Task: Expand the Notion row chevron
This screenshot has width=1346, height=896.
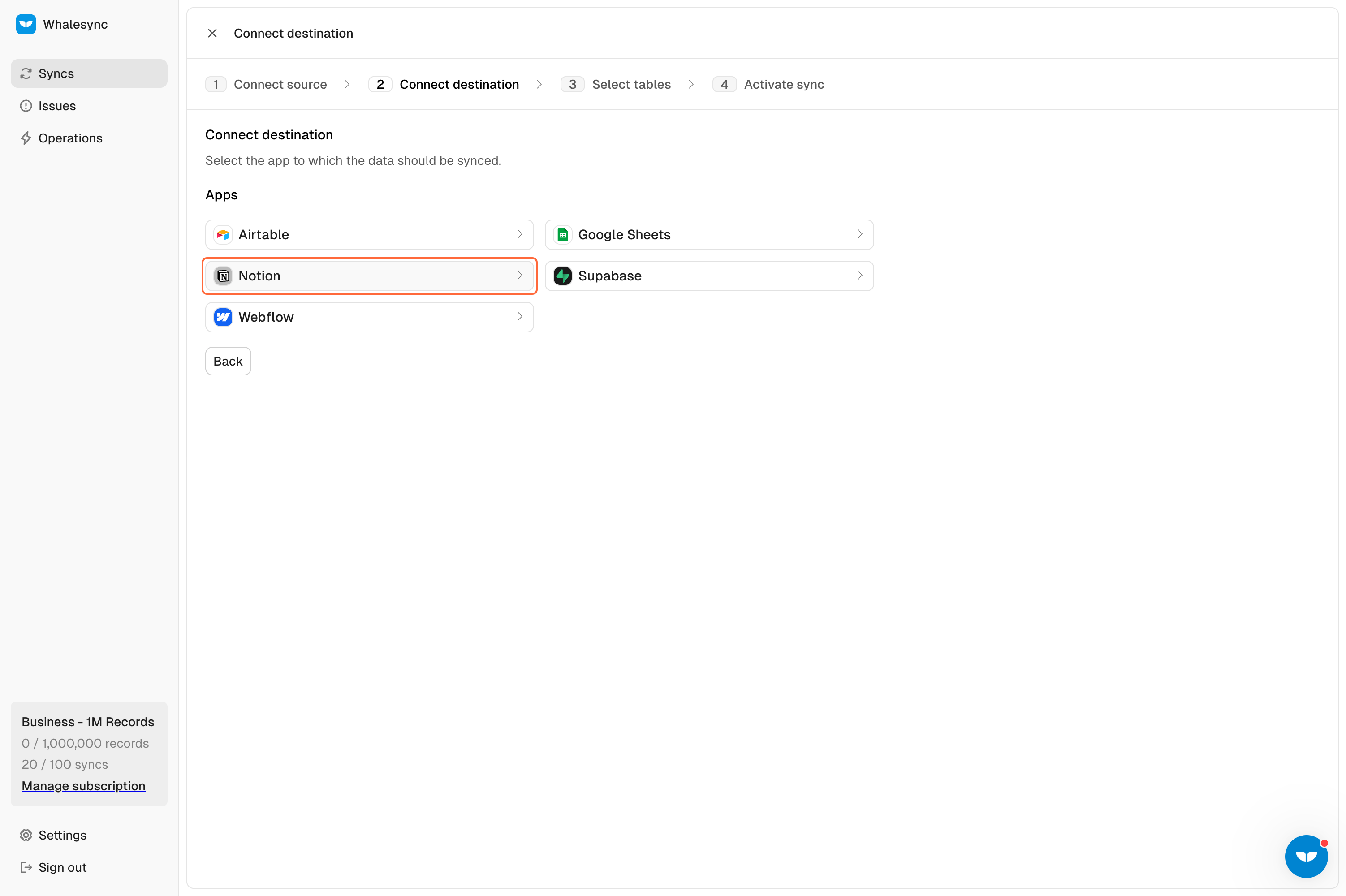Action: click(520, 276)
